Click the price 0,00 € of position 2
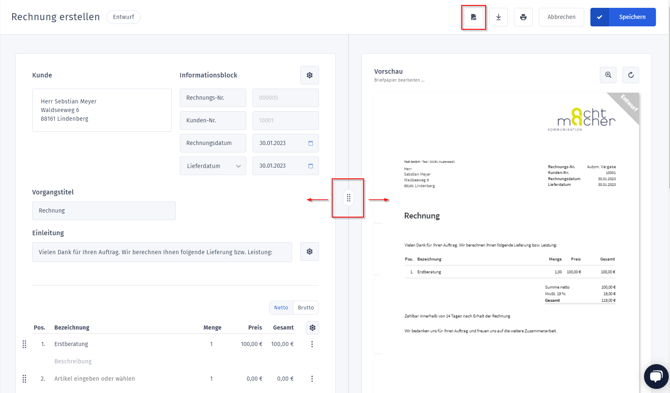 (x=254, y=378)
